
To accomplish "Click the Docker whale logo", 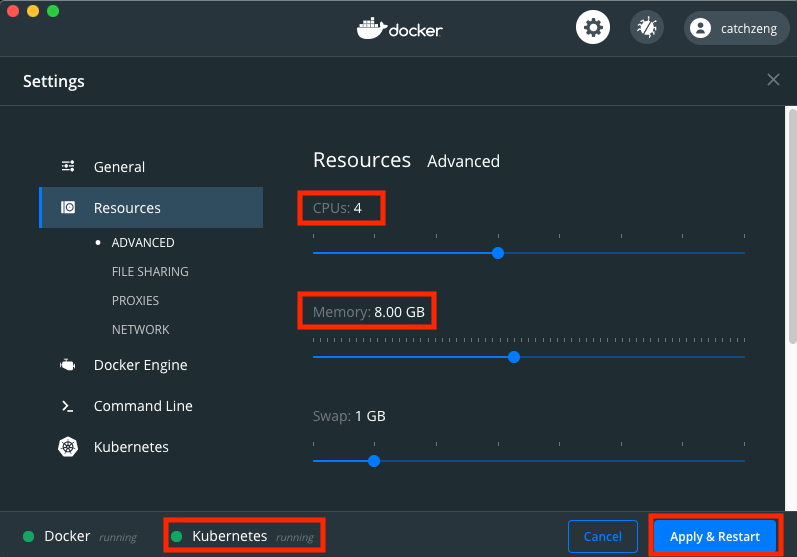I will [372, 28].
